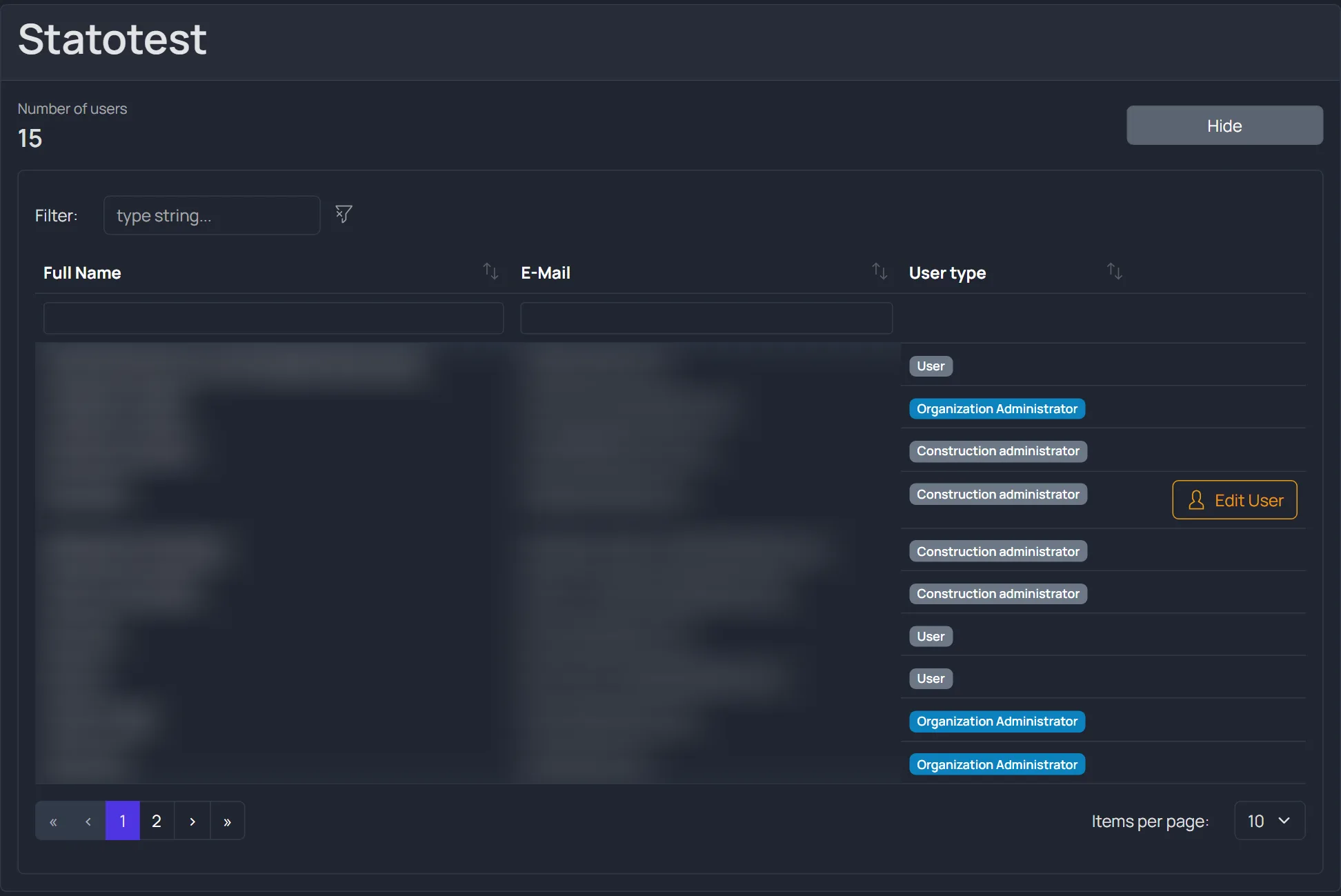1341x896 pixels.
Task: Go to first page with double-left arrow
Action: (x=53, y=821)
